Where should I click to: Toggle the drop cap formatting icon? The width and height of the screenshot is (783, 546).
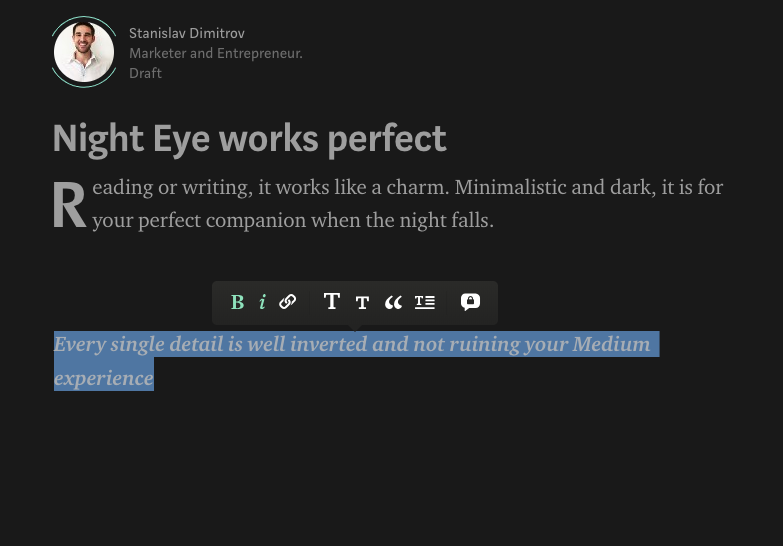425,302
